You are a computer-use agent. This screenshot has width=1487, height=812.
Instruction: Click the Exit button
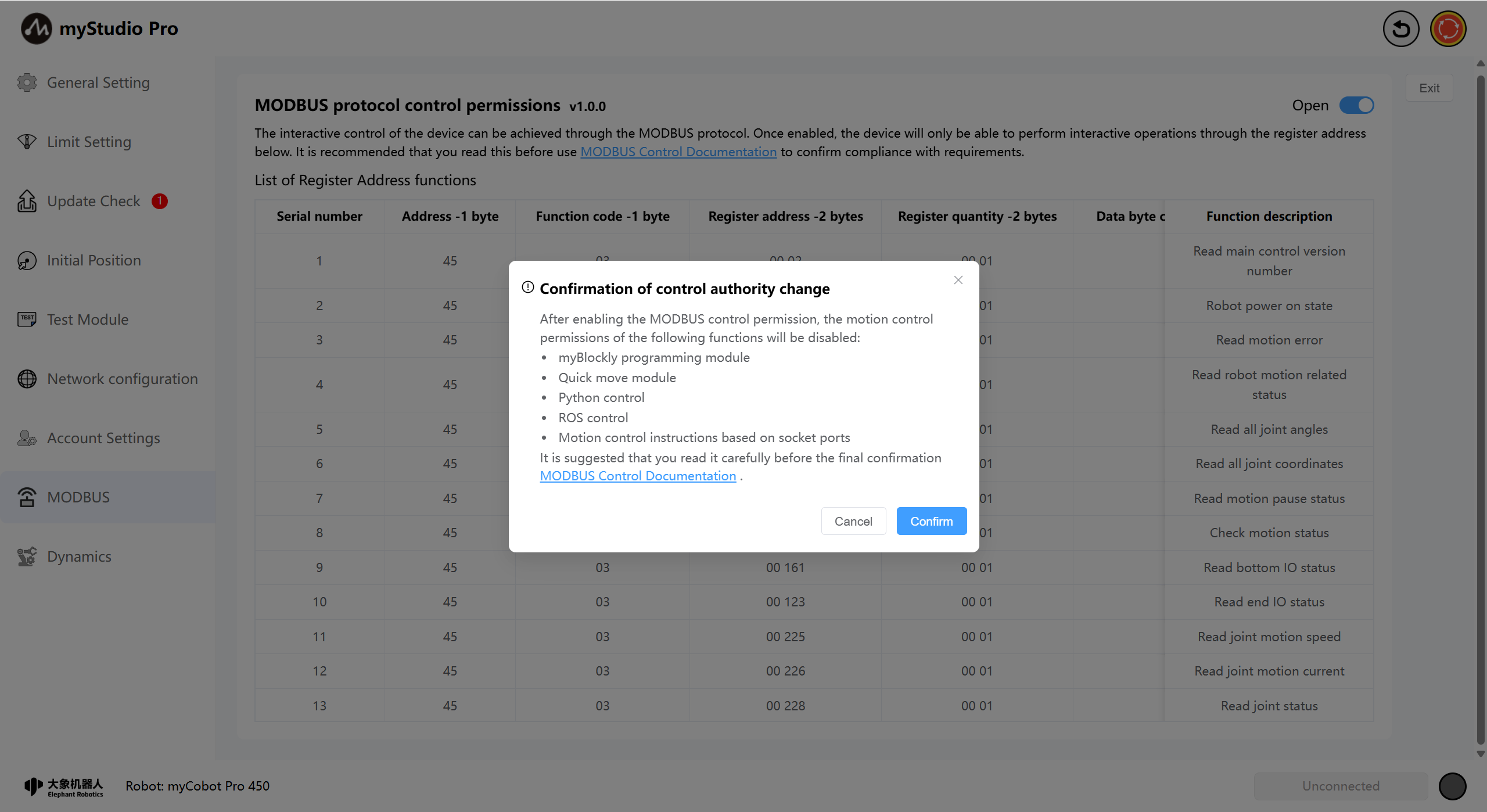point(1429,88)
